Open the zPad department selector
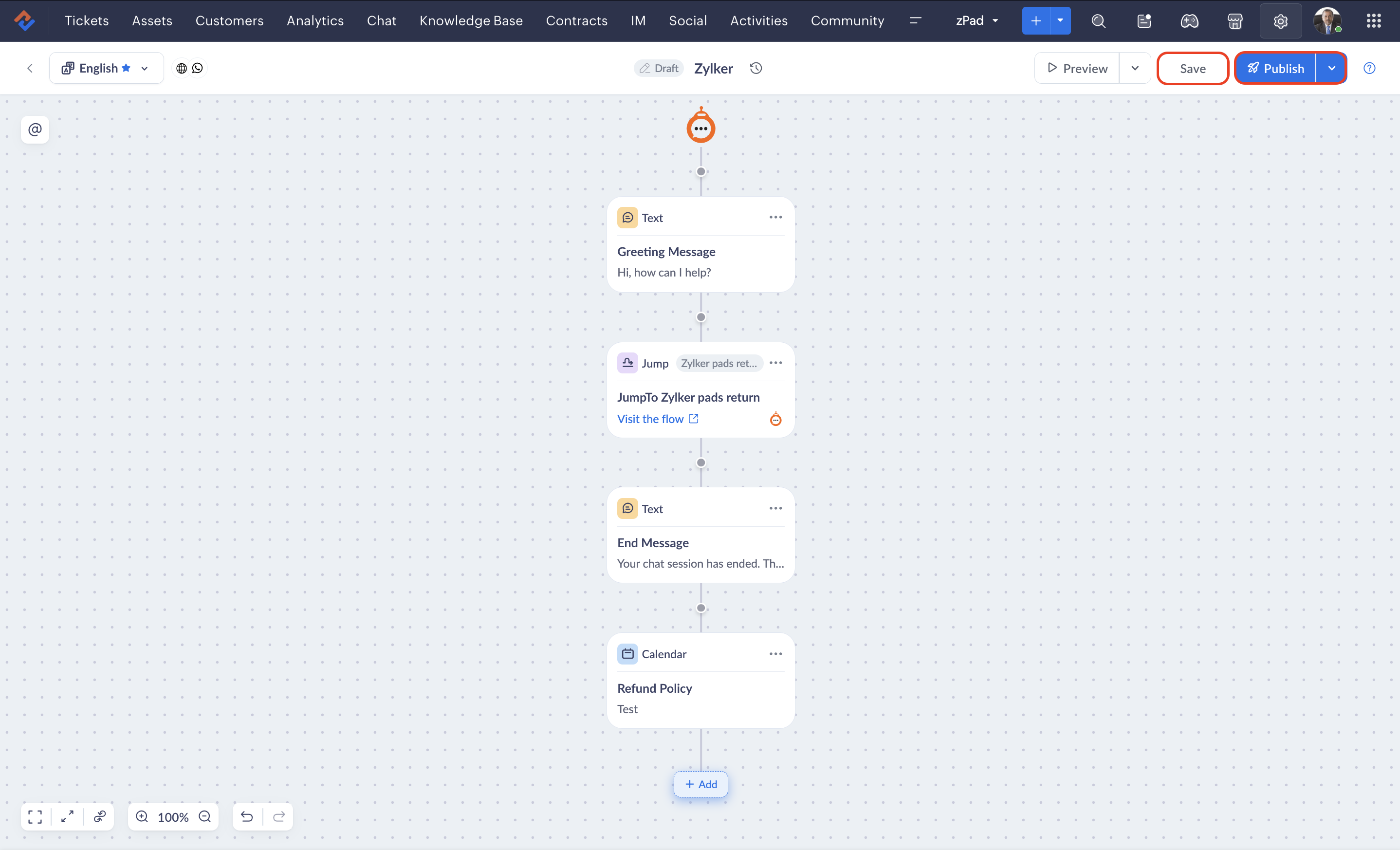The height and width of the screenshot is (850, 1400). (x=976, y=20)
